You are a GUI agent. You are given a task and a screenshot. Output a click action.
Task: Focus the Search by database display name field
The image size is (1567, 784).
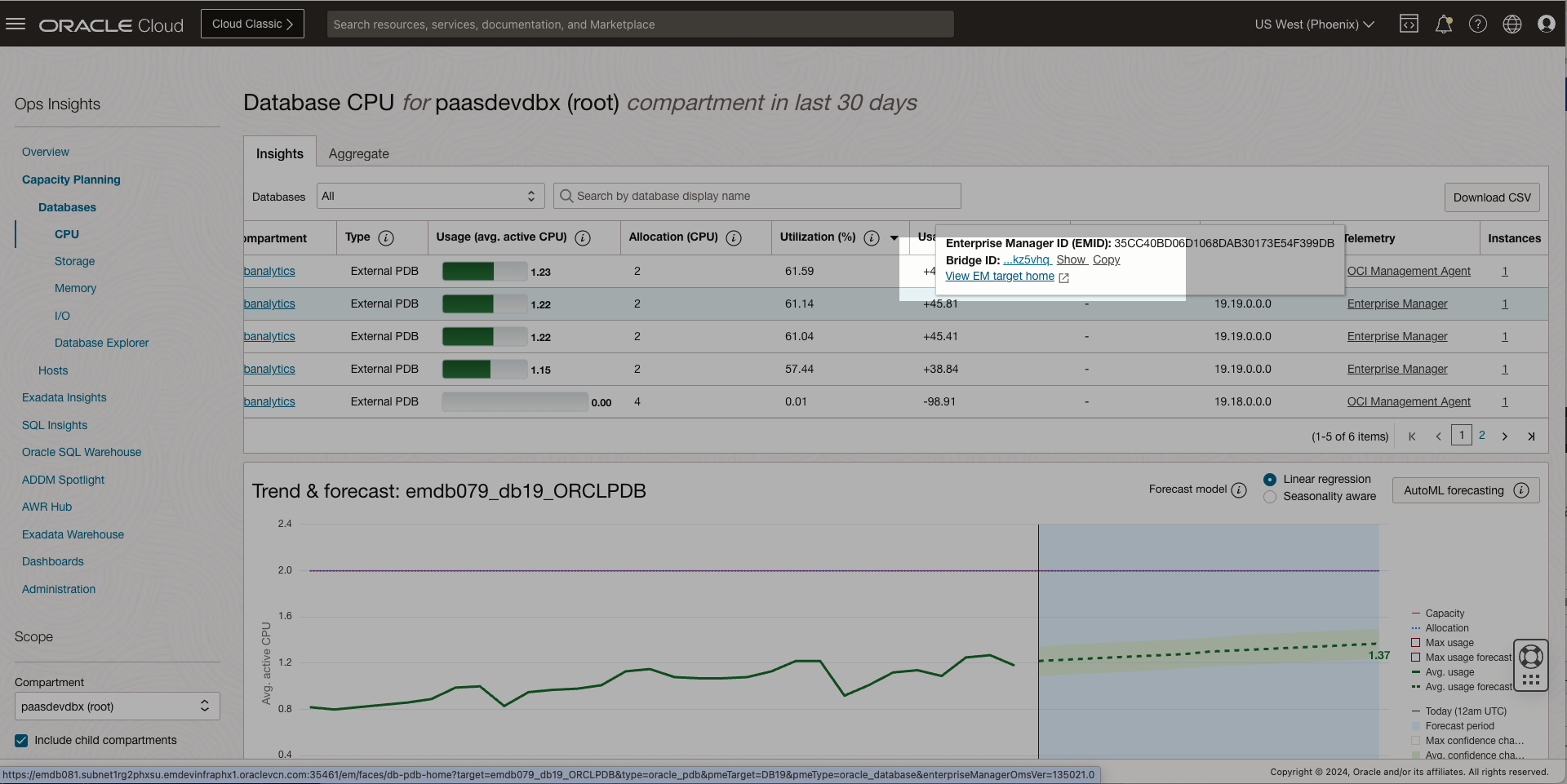757,196
